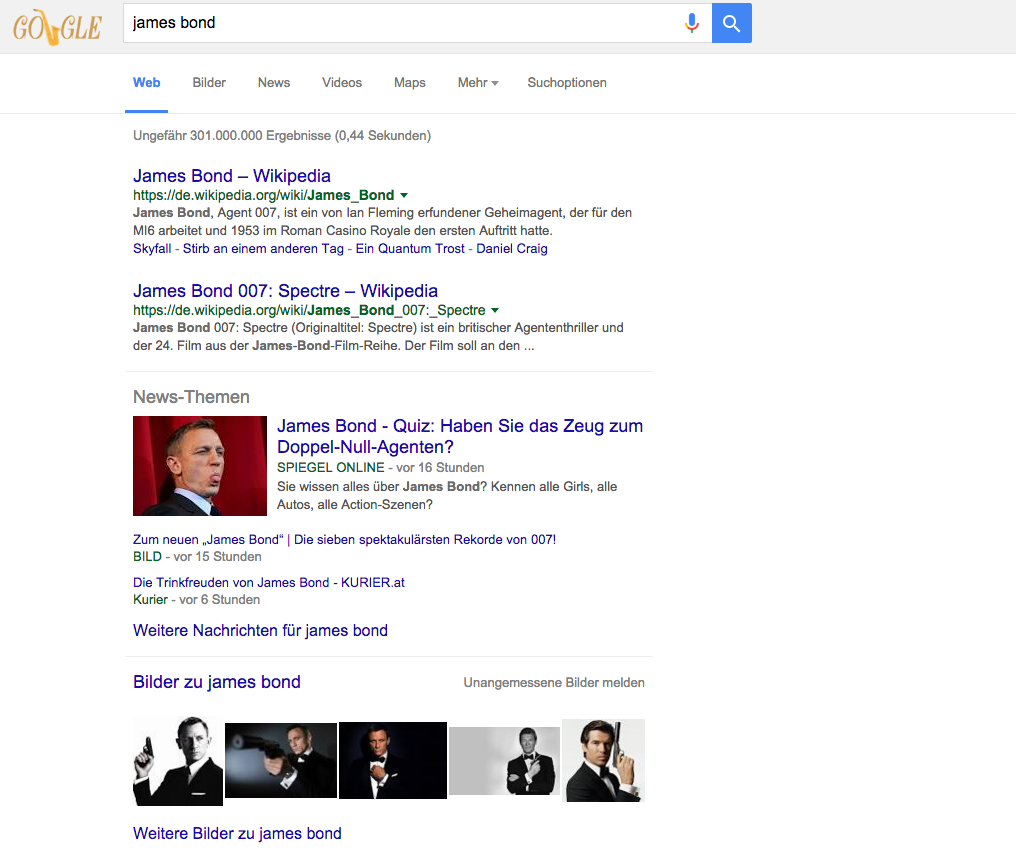Screen dimensions: 1016x858
Task: Open black-and-white Bond image with raised pistol
Action: [178, 761]
